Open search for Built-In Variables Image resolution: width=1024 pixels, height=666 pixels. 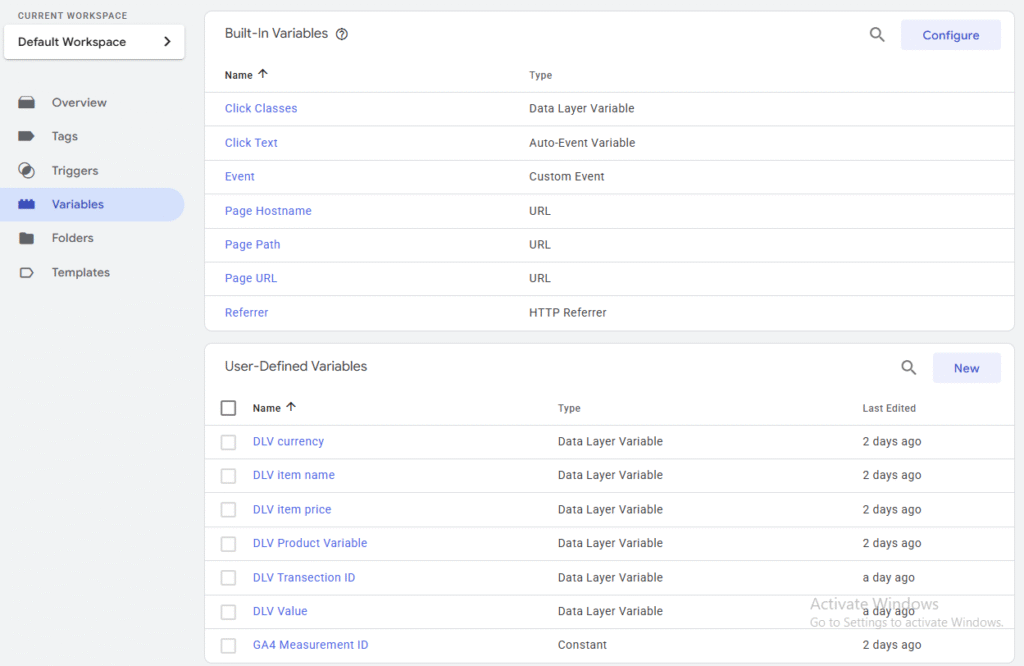coord(877,34)
